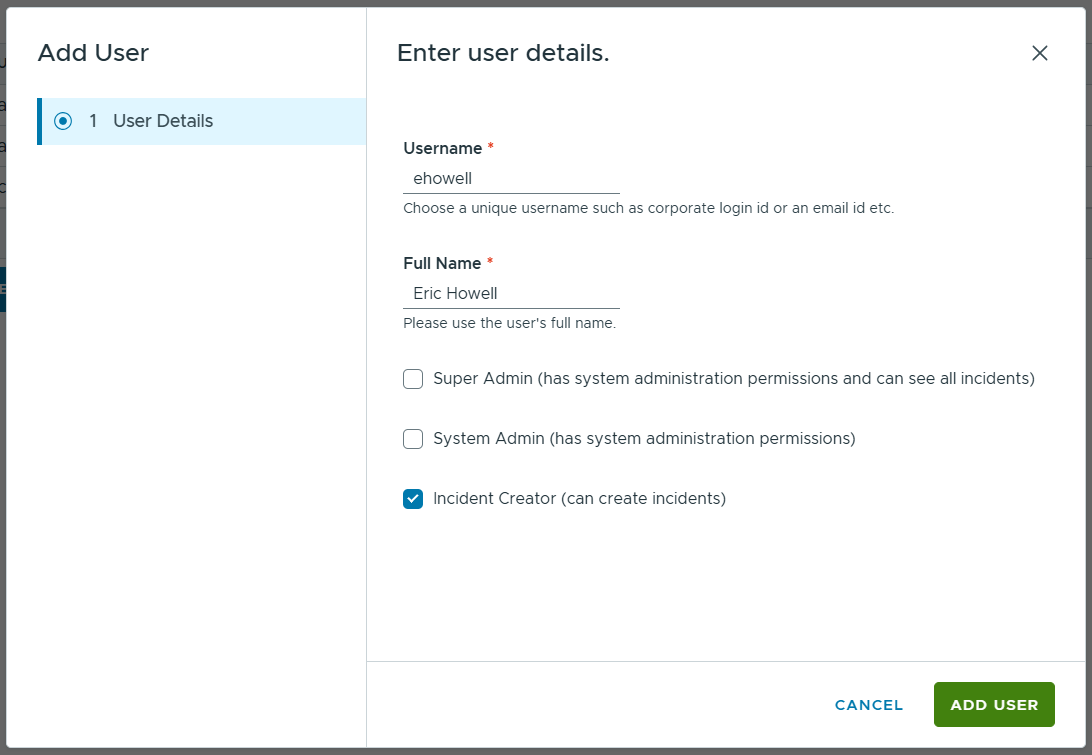Submit with the Add User button
The image size is (1092, 755).
point(994,704)
